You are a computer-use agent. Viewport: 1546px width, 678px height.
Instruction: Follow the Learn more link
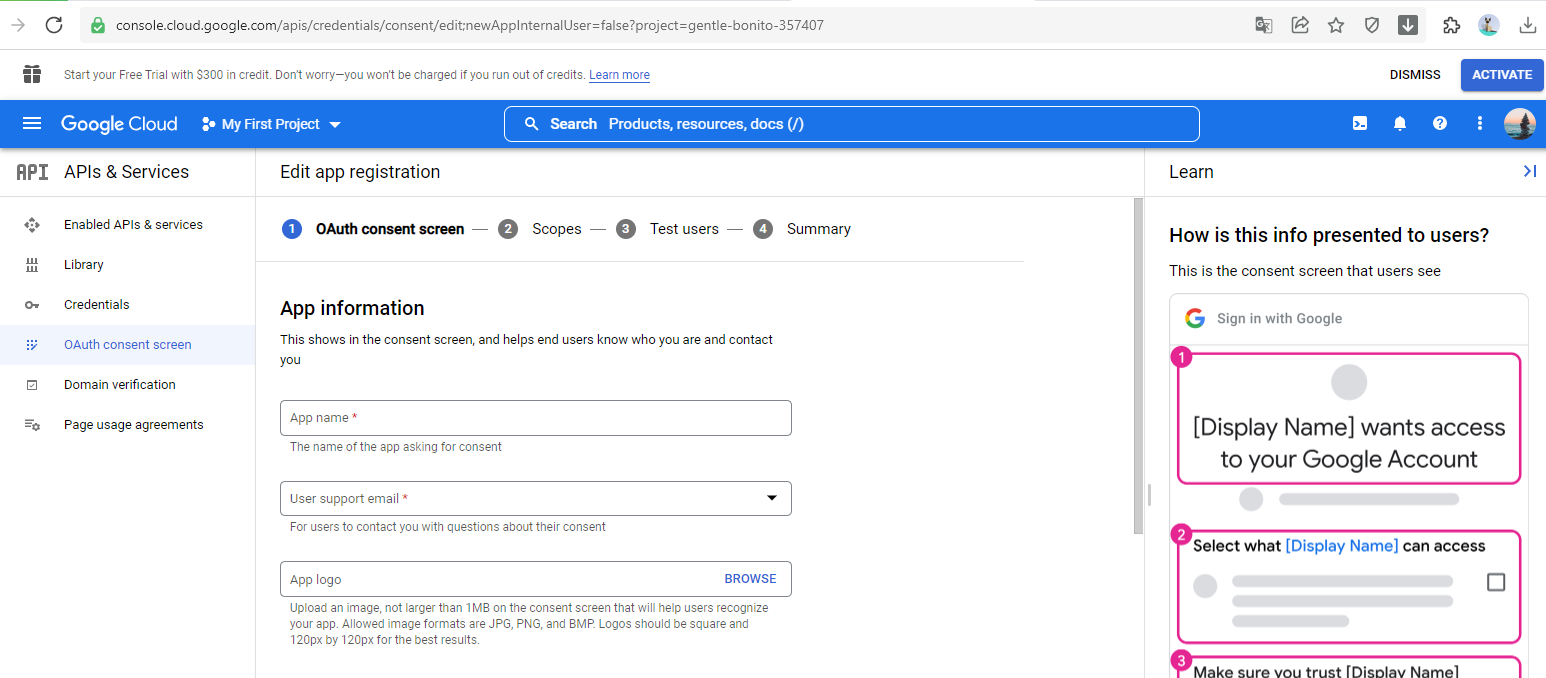[619, 75]
